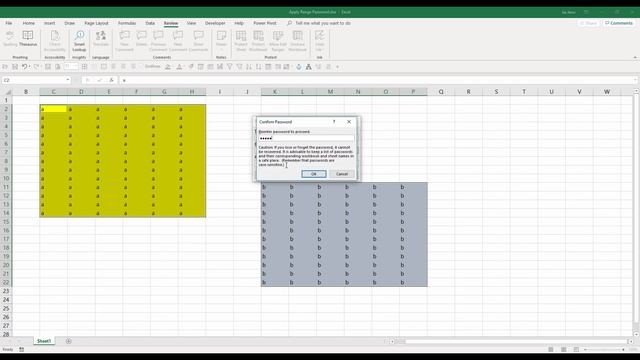Open Allow Edit Ranges
The width and height of the screenshot is (640, 360).
[278, 41]
